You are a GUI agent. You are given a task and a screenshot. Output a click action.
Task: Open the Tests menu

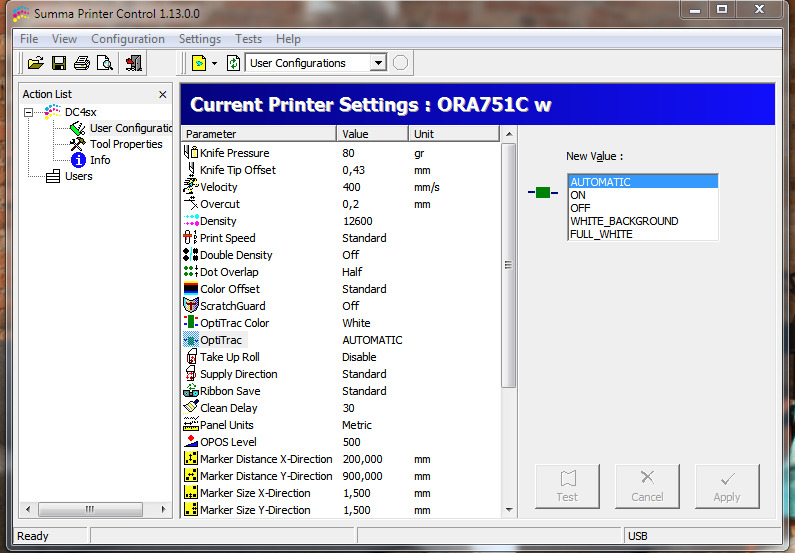[x=248, y=39]
